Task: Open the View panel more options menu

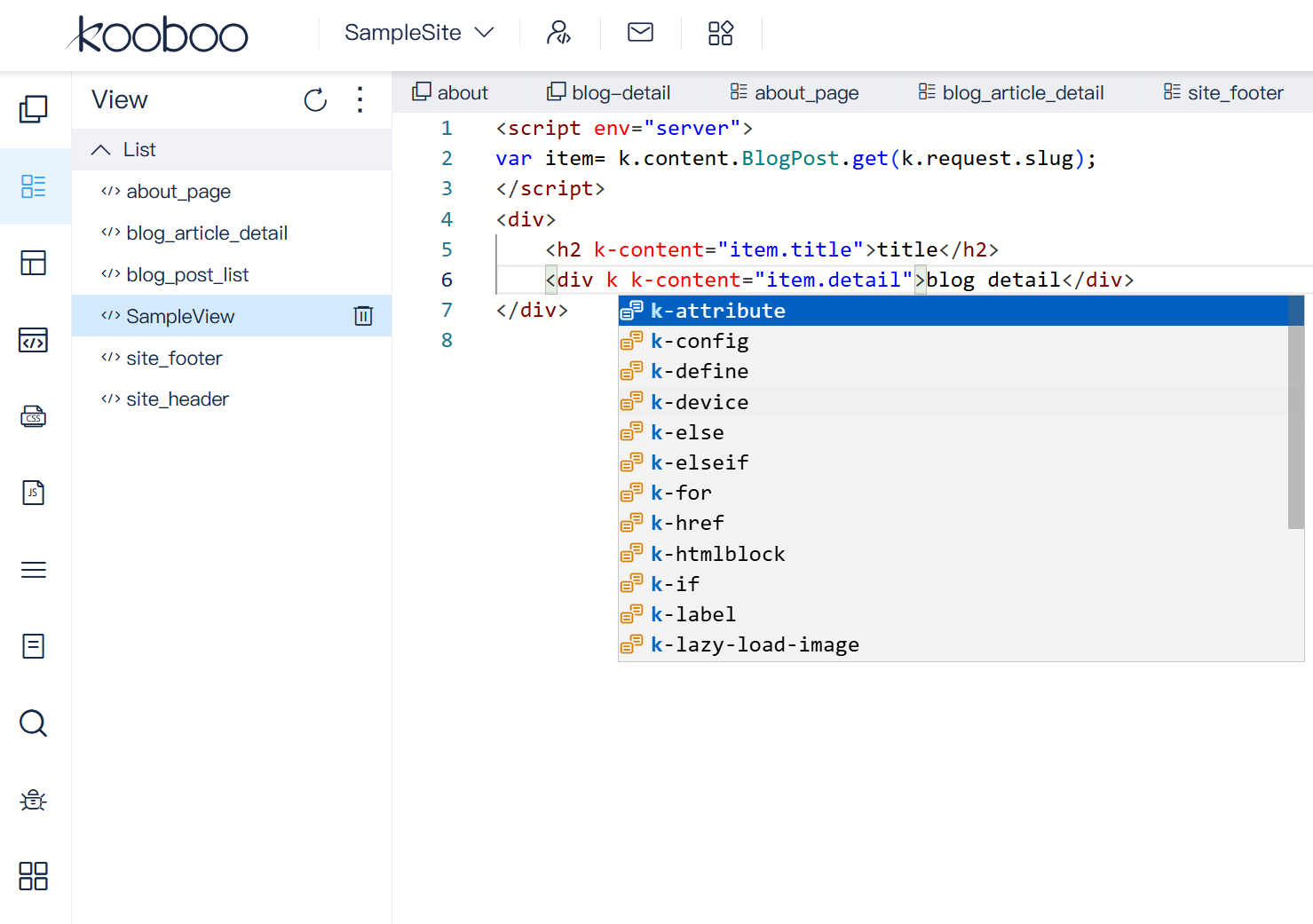Action: click(x=360, y=99)
